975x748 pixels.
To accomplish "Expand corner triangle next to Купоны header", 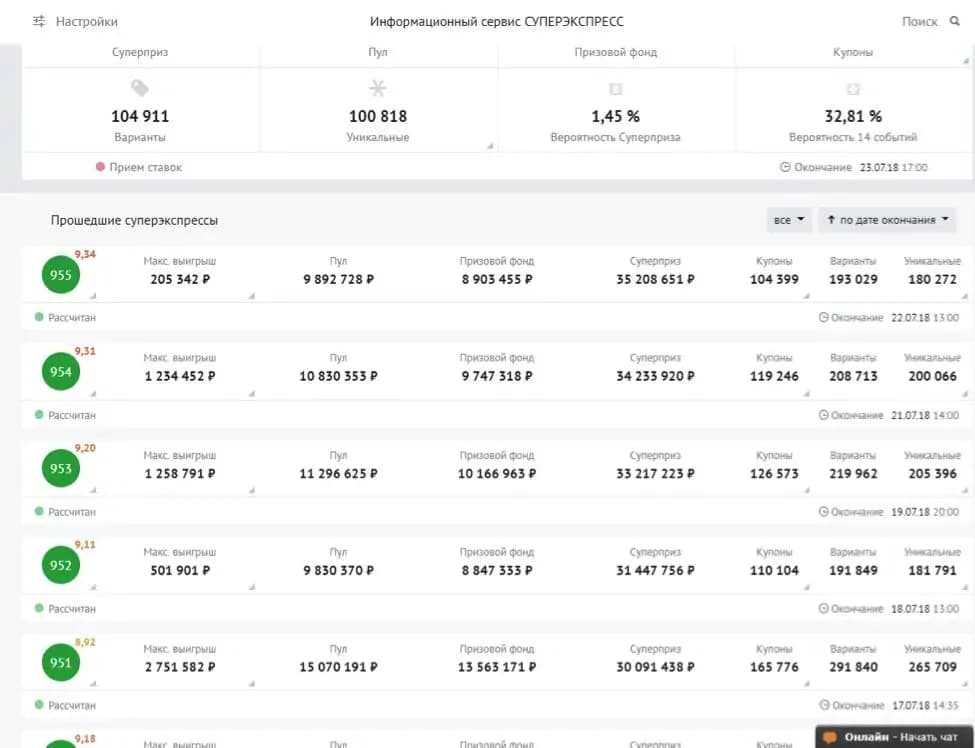I will tap(966, 60).
